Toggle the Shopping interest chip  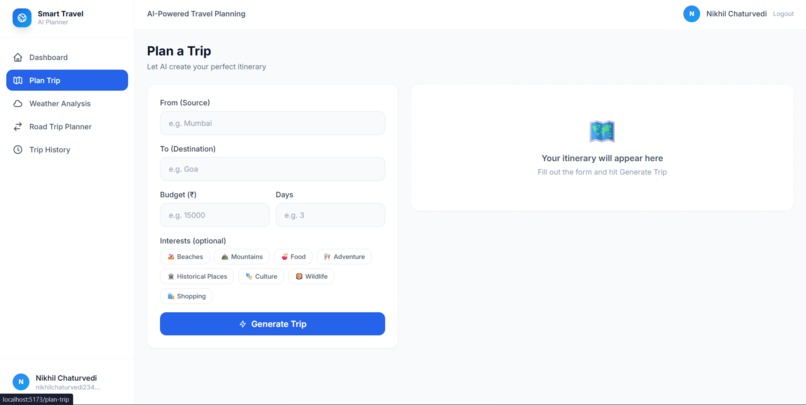(x=186, y=296)
